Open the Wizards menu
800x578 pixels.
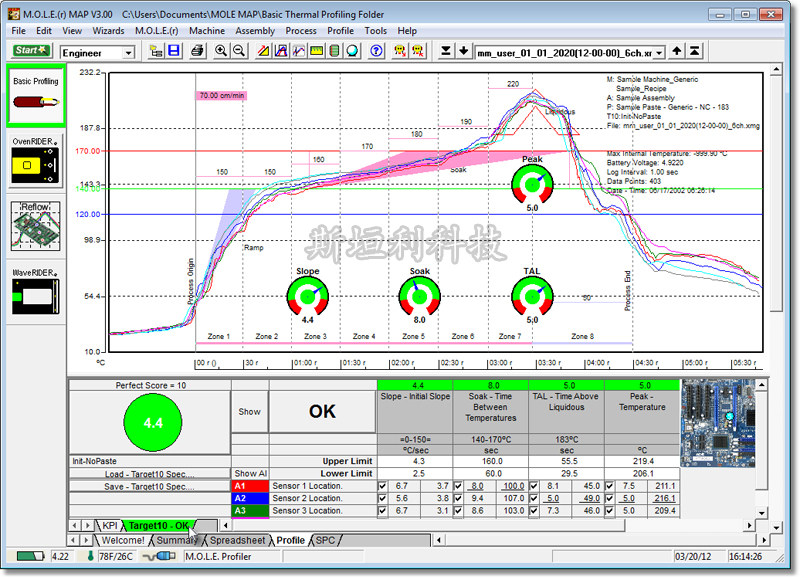pos(108,31)
